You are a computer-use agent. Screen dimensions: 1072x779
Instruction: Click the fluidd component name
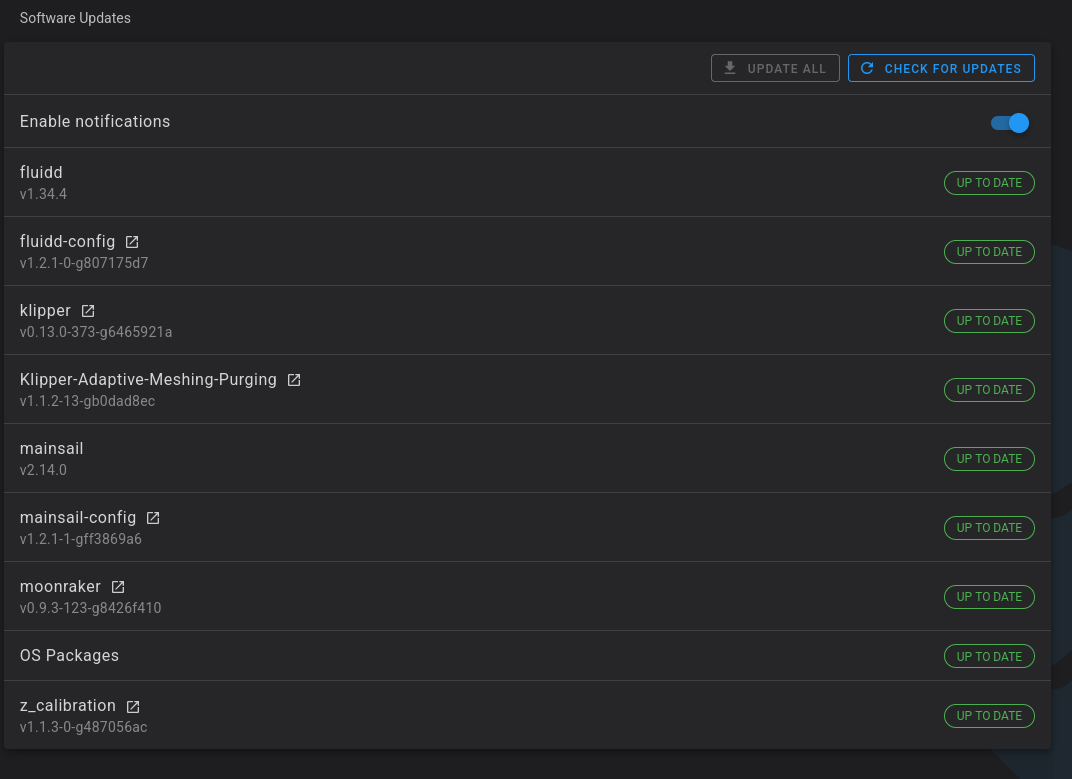[x=41, y=172]
